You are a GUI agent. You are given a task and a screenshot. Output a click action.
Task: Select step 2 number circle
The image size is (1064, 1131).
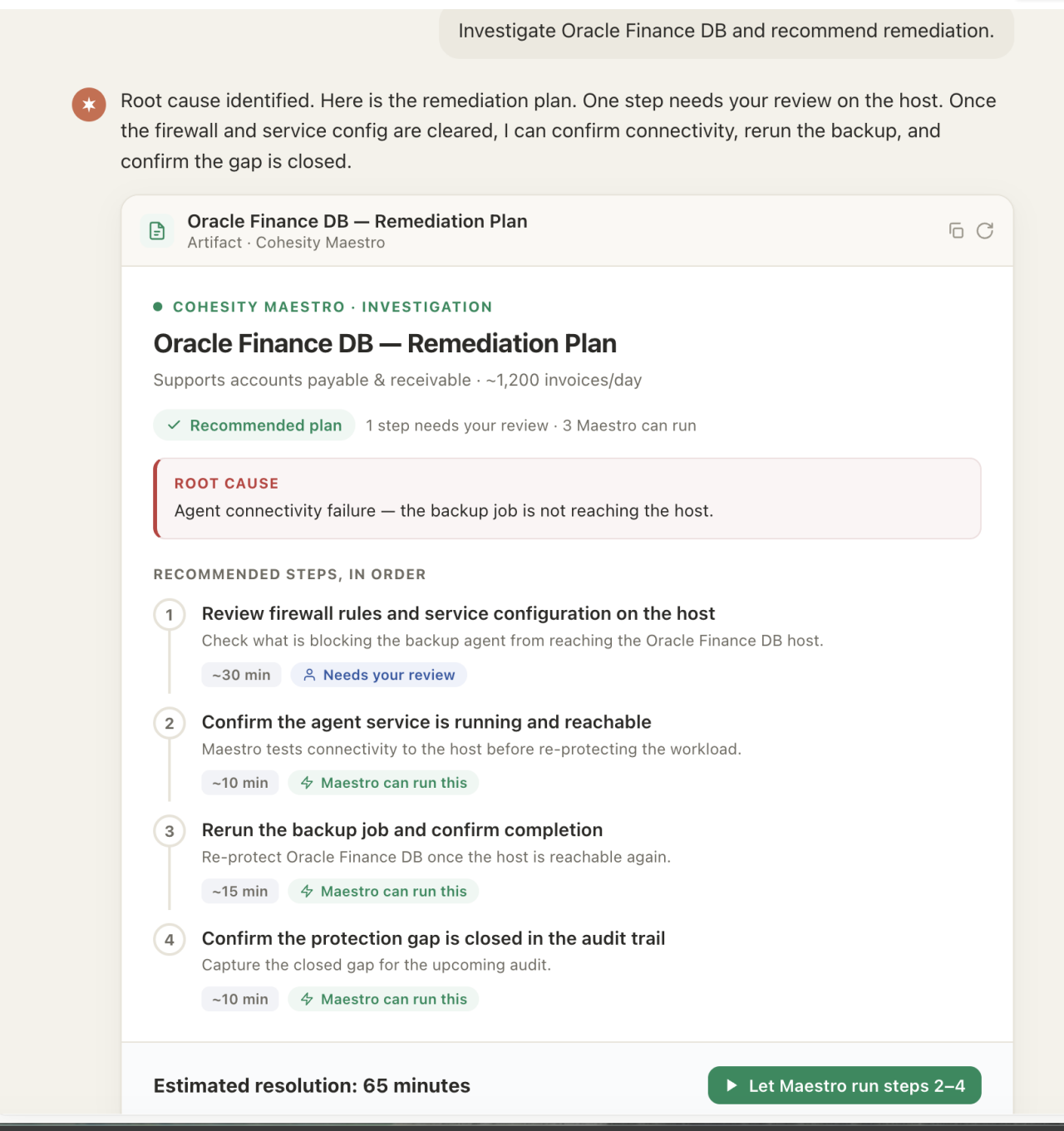click(170, 723)
